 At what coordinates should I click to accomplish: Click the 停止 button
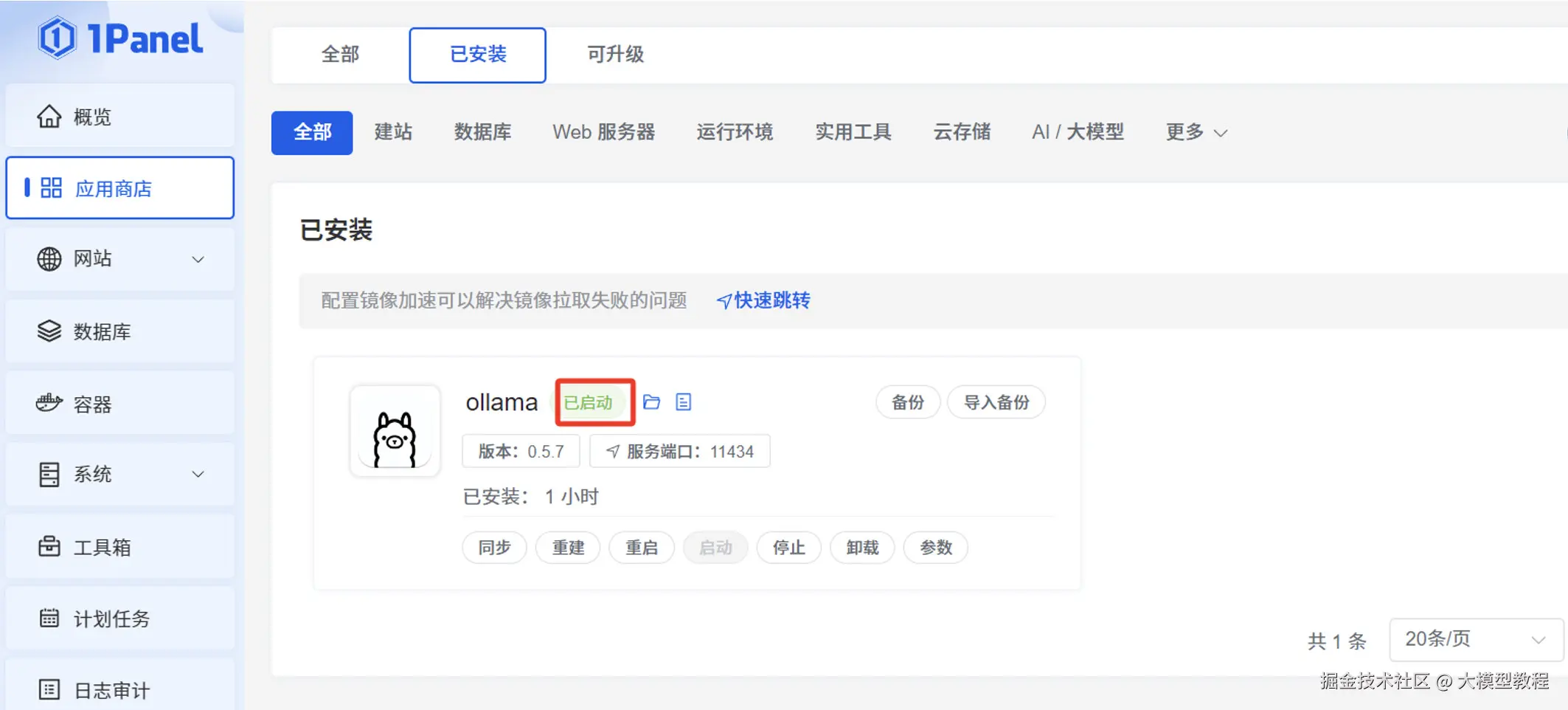788,548
